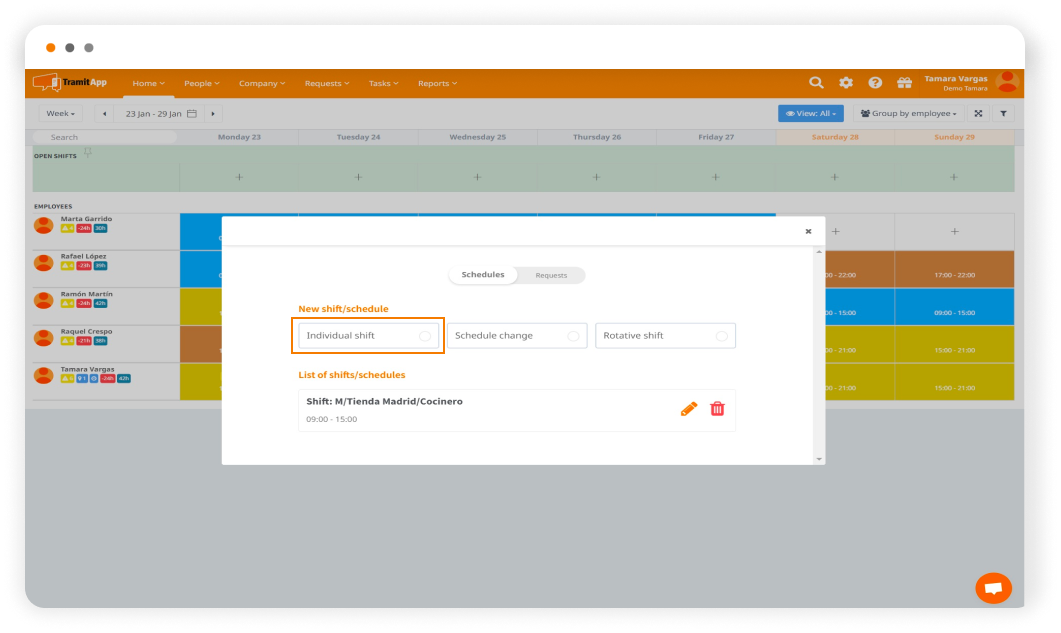This screenshot has width=1061, height=633.
Task: Open the Reports menu in the navigation bar
Action: coord(437,83)
